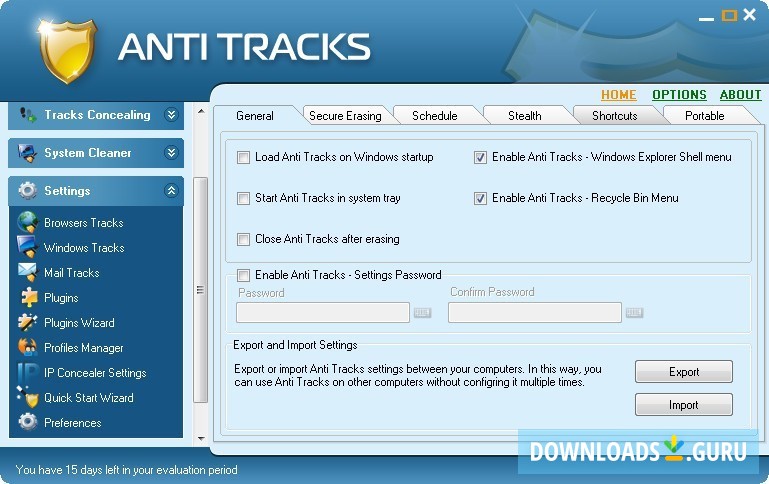Screen dimensions: 769x484
Task: Enable Load Anti Tracks on Windows startup
Action: (243, 157)
